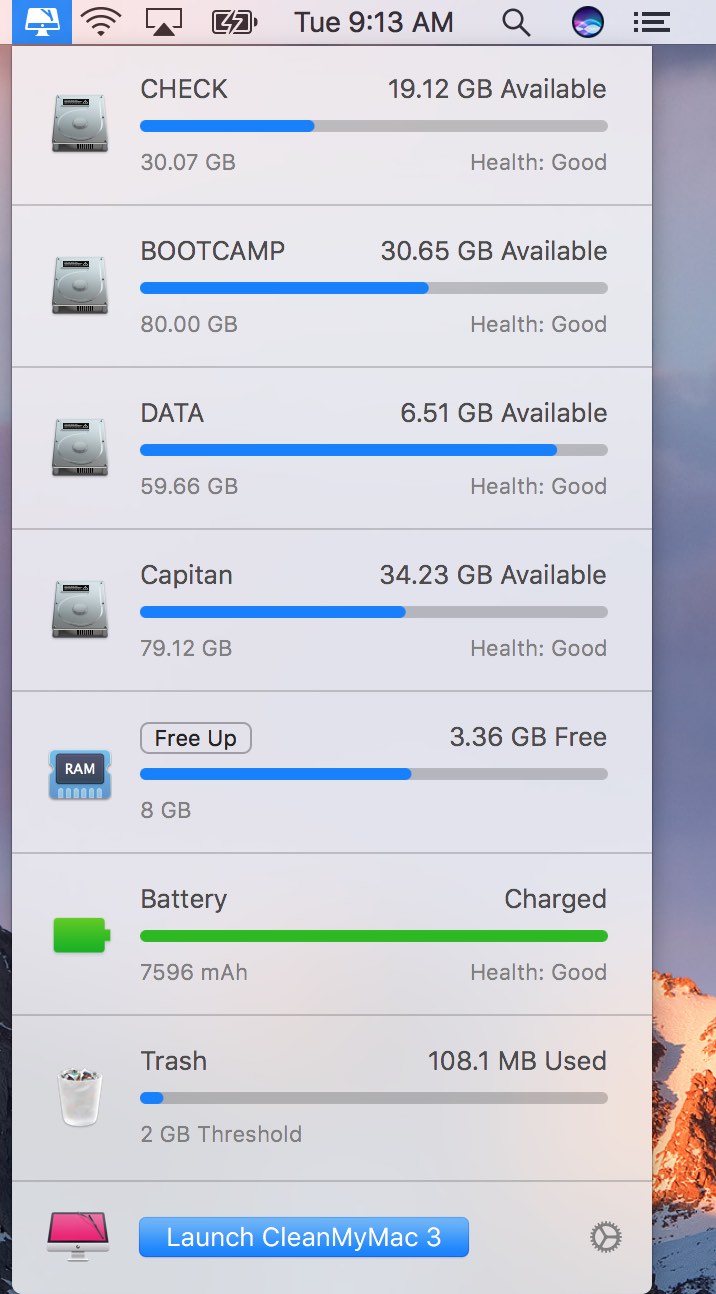Click the pink iMac CleanMyMac icon
The height and width of the screenshot is (1294, 716).
coord(78,1236)
